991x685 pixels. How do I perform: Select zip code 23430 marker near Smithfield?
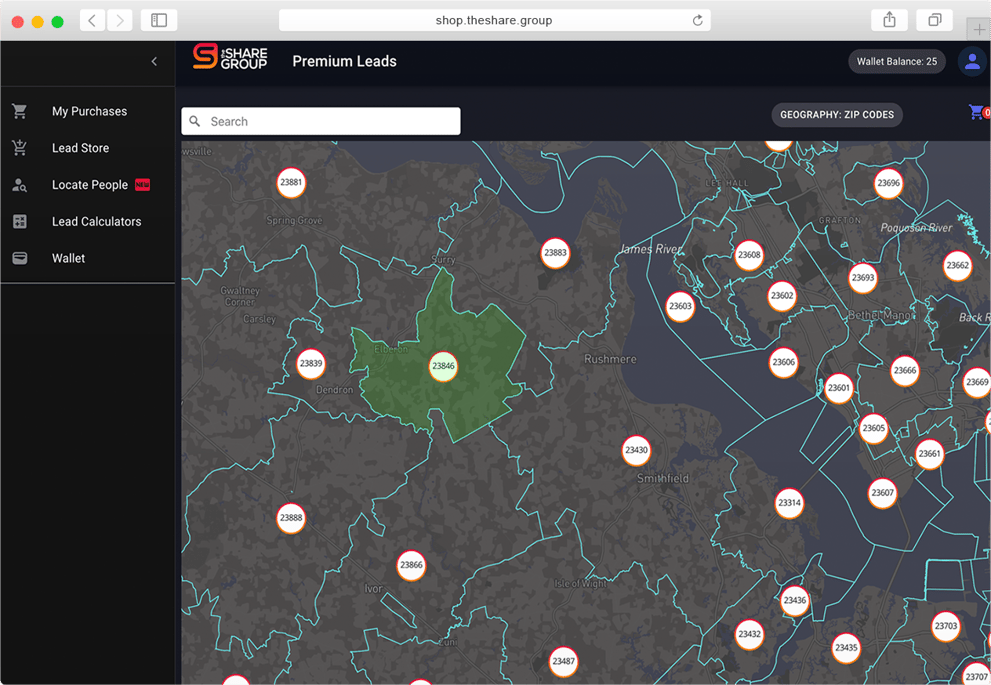tap(636, 450)
